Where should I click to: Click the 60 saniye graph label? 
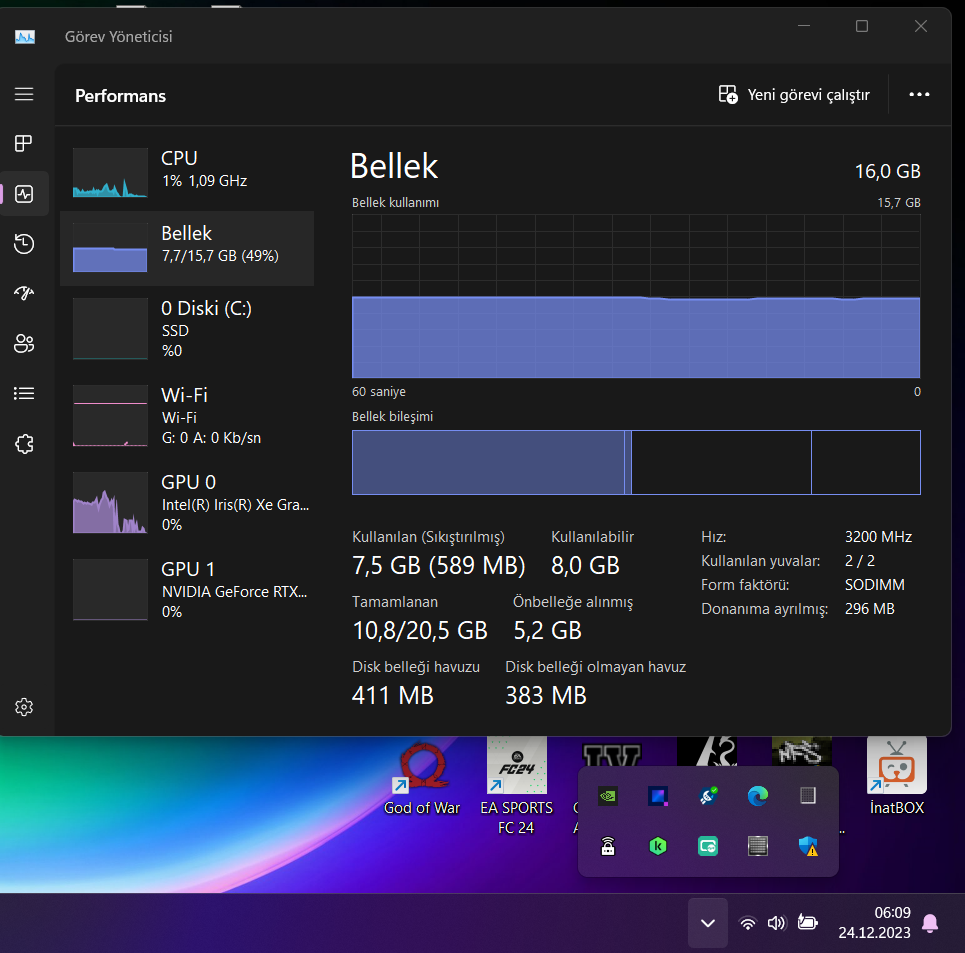(x=378, y=392)
